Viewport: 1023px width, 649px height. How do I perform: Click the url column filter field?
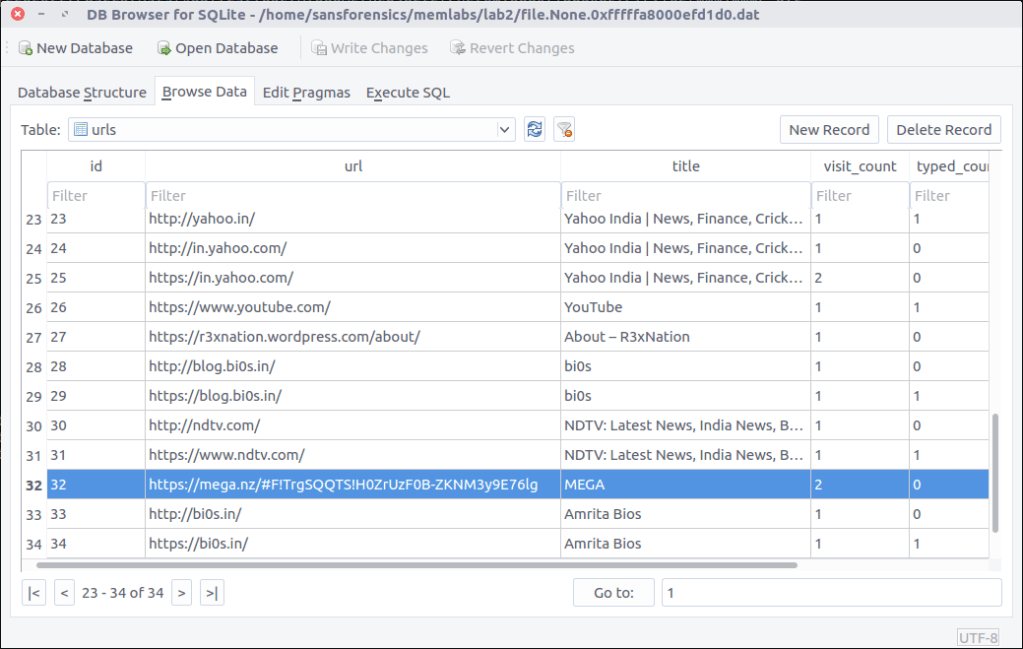click(x=352, y=196)
